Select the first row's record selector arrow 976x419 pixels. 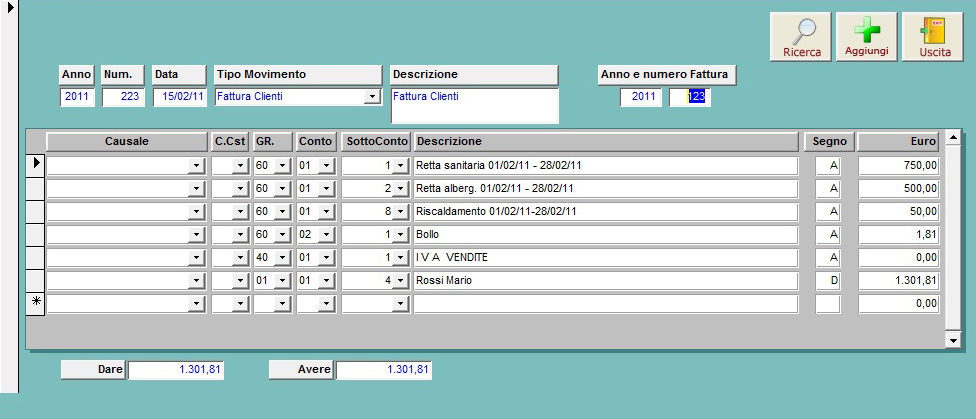(35, 165)
